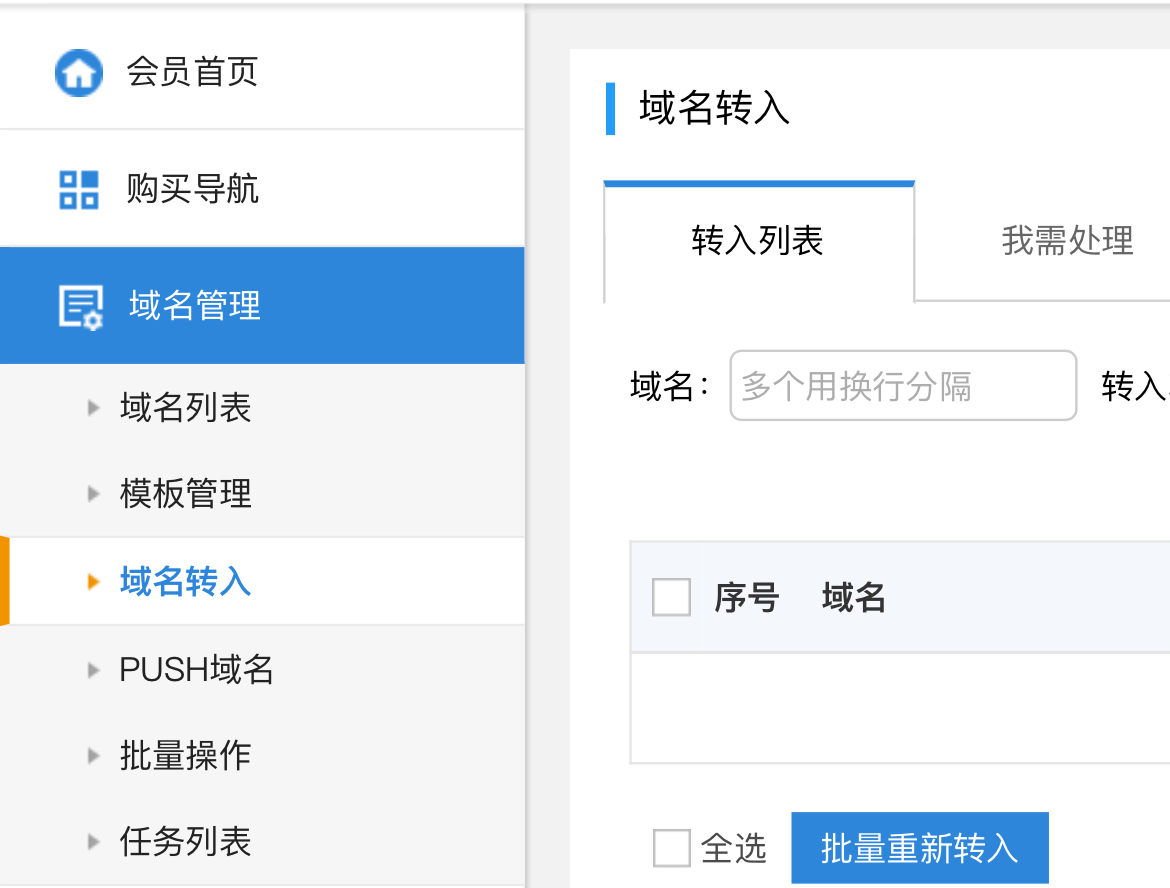The width and height of the screenshot is (1170, 888).
Task: Open the 购买导航 menu item
Action: (x=192, y=189)
